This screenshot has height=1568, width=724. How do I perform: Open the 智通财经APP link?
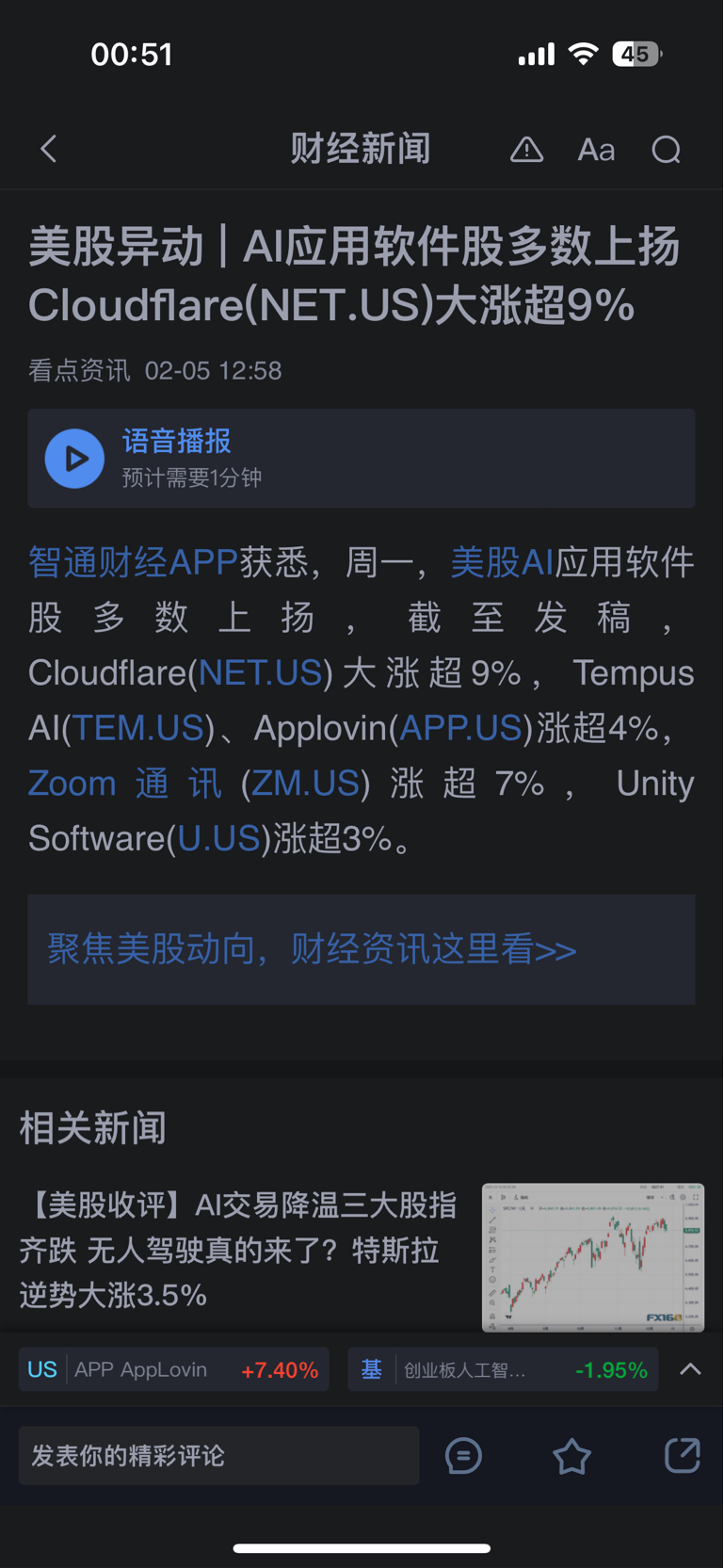[x=133, y=562]
